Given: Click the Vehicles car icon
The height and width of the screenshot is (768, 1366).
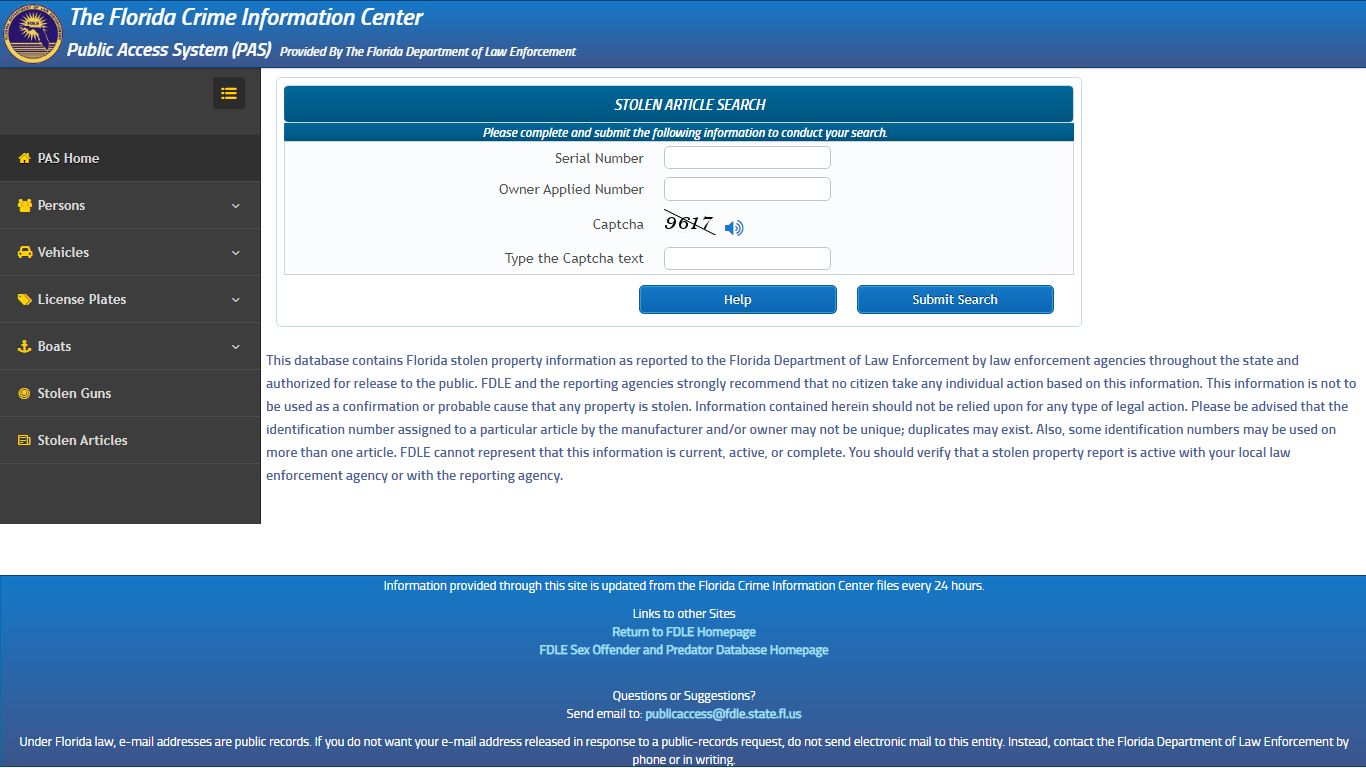Looking at the screenshot, I should pyautogui.click(x=25, y=252).
